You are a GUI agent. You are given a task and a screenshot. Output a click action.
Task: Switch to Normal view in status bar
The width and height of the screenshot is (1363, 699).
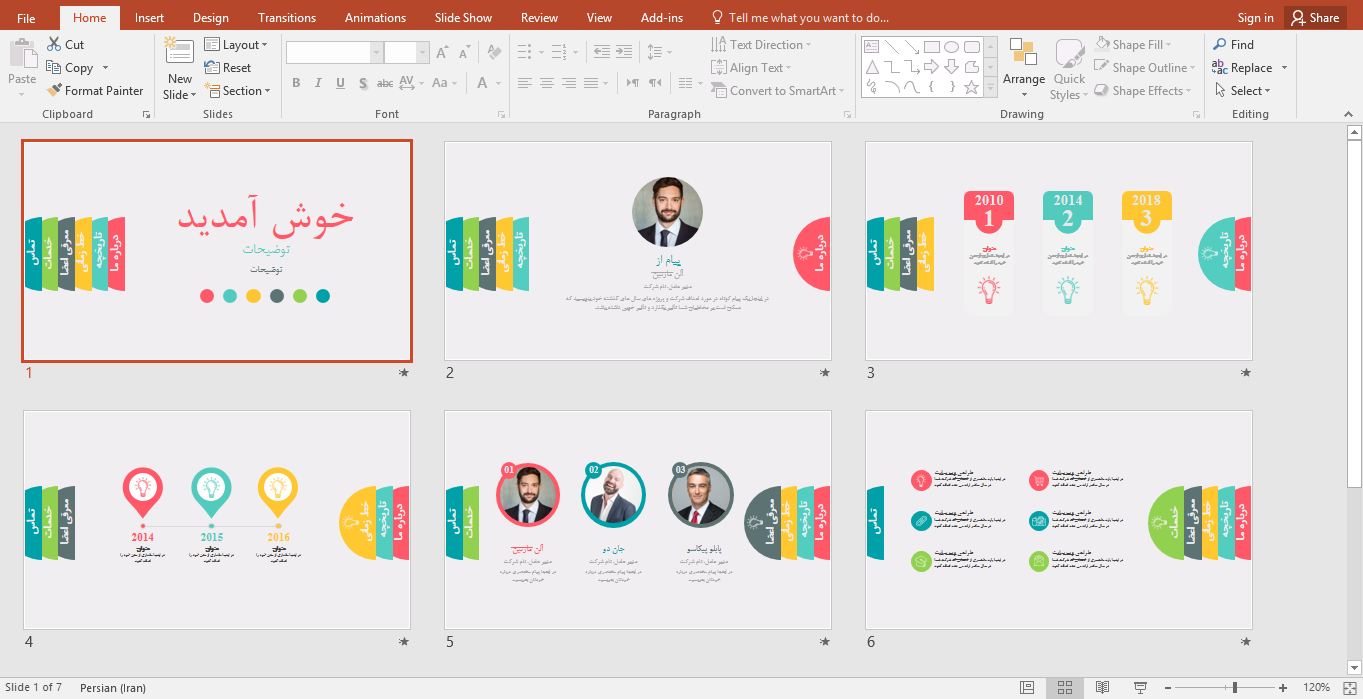1027,688
